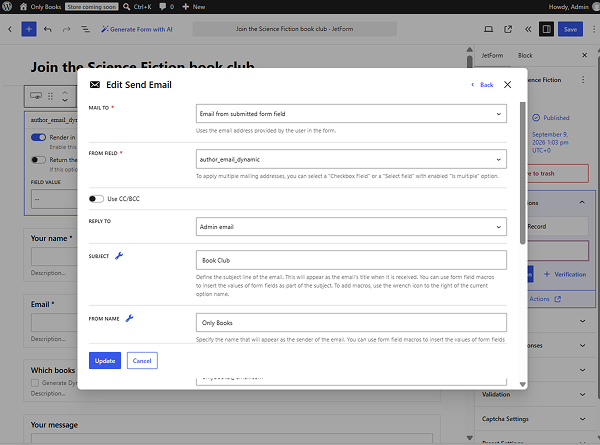The width and height of the screenshot is (600, 445).
Task: Grab the block drag handle icon
Action: click(x=51, y=96)
